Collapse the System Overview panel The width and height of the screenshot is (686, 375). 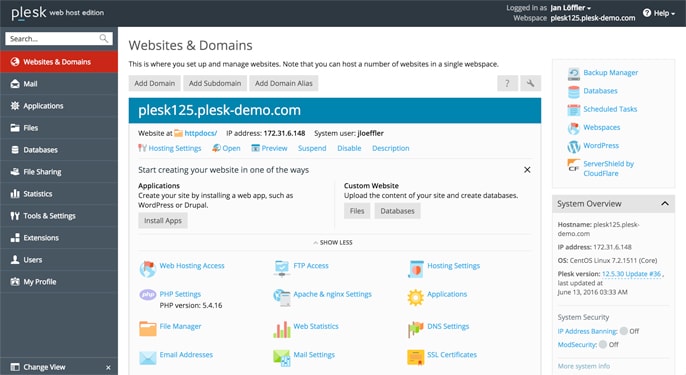pyautogui.click(x=665, y=203)
